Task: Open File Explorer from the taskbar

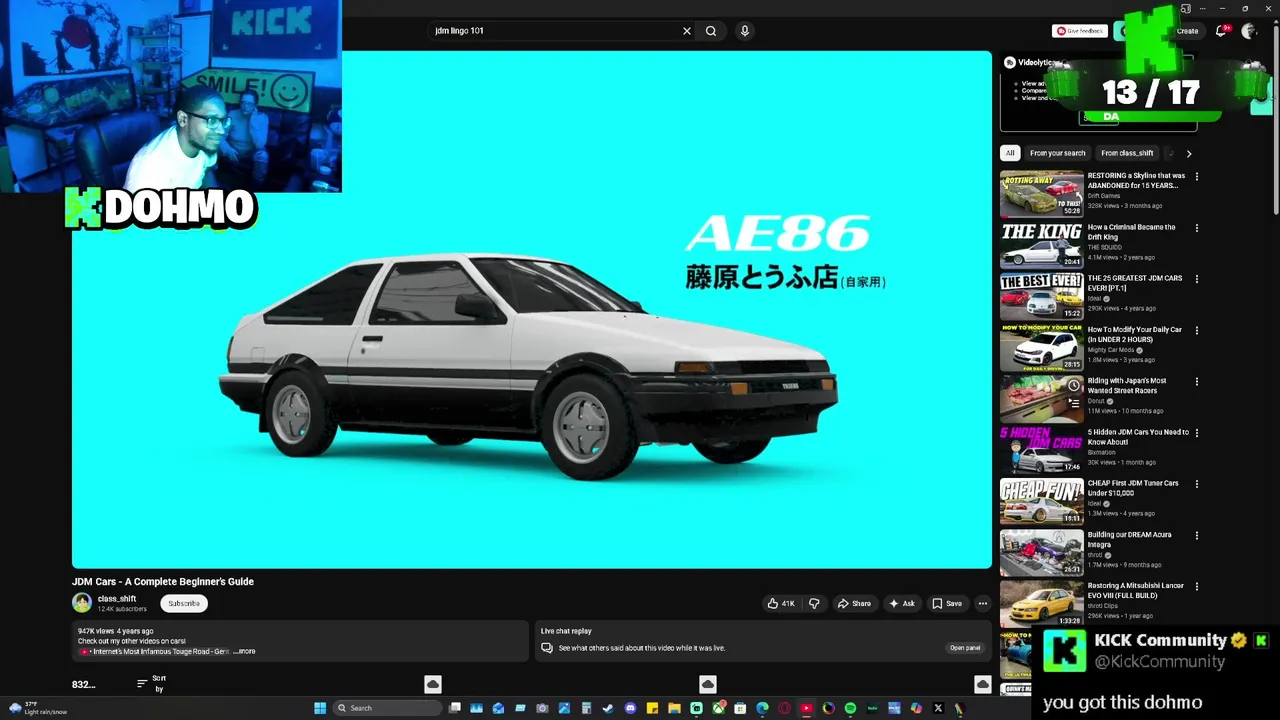Action: [674, 708]
